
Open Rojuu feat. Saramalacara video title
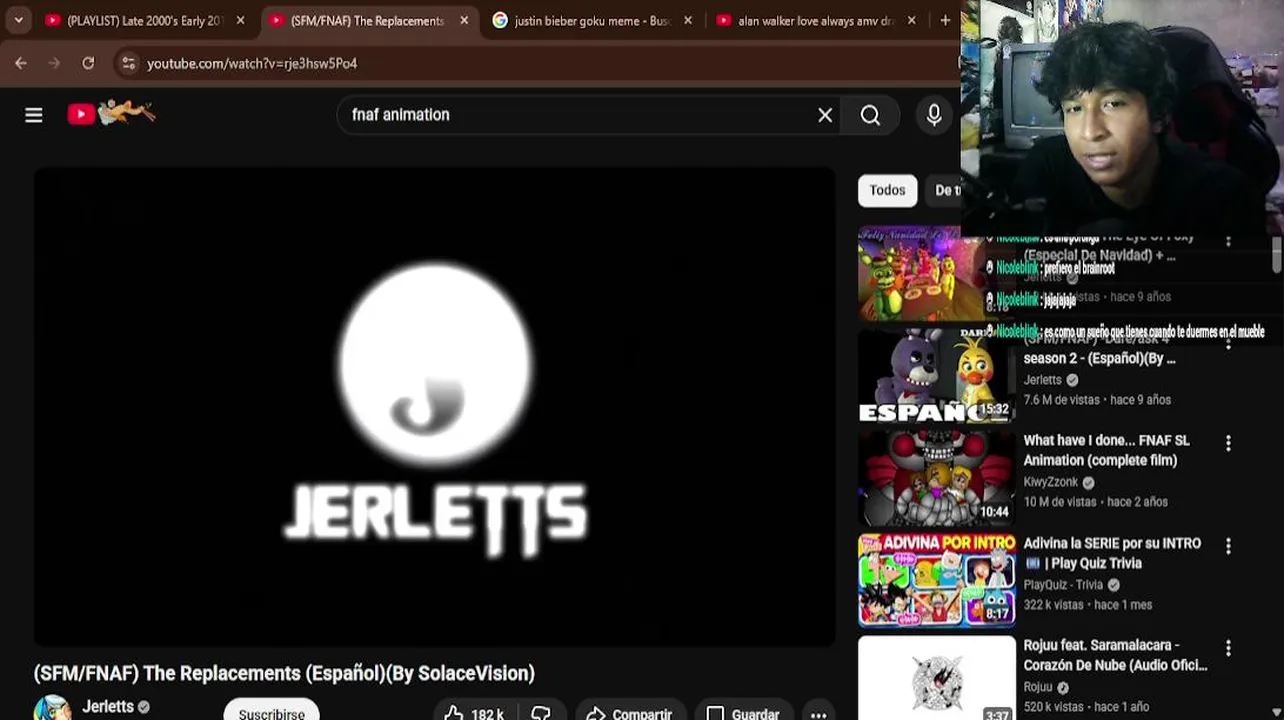(x=1115, y=655)
